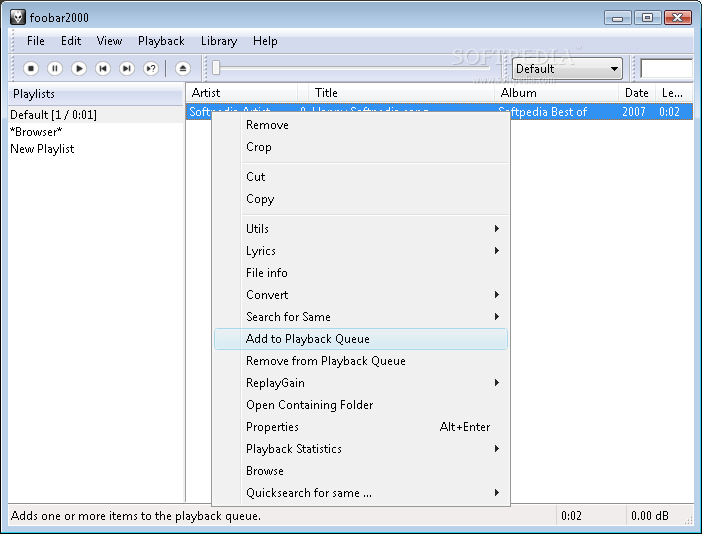
Task: Open the Edit menu
Action: tap(71, 41)
